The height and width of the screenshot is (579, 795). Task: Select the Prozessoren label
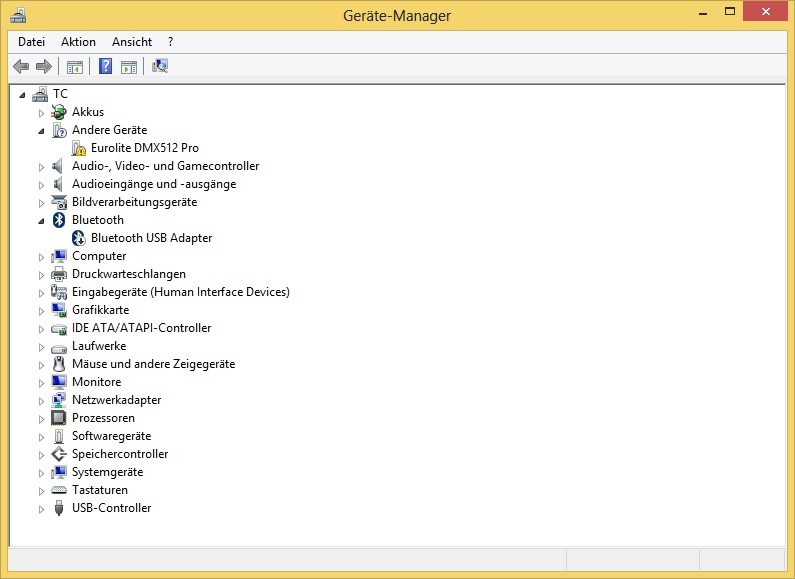coord(103,418)
